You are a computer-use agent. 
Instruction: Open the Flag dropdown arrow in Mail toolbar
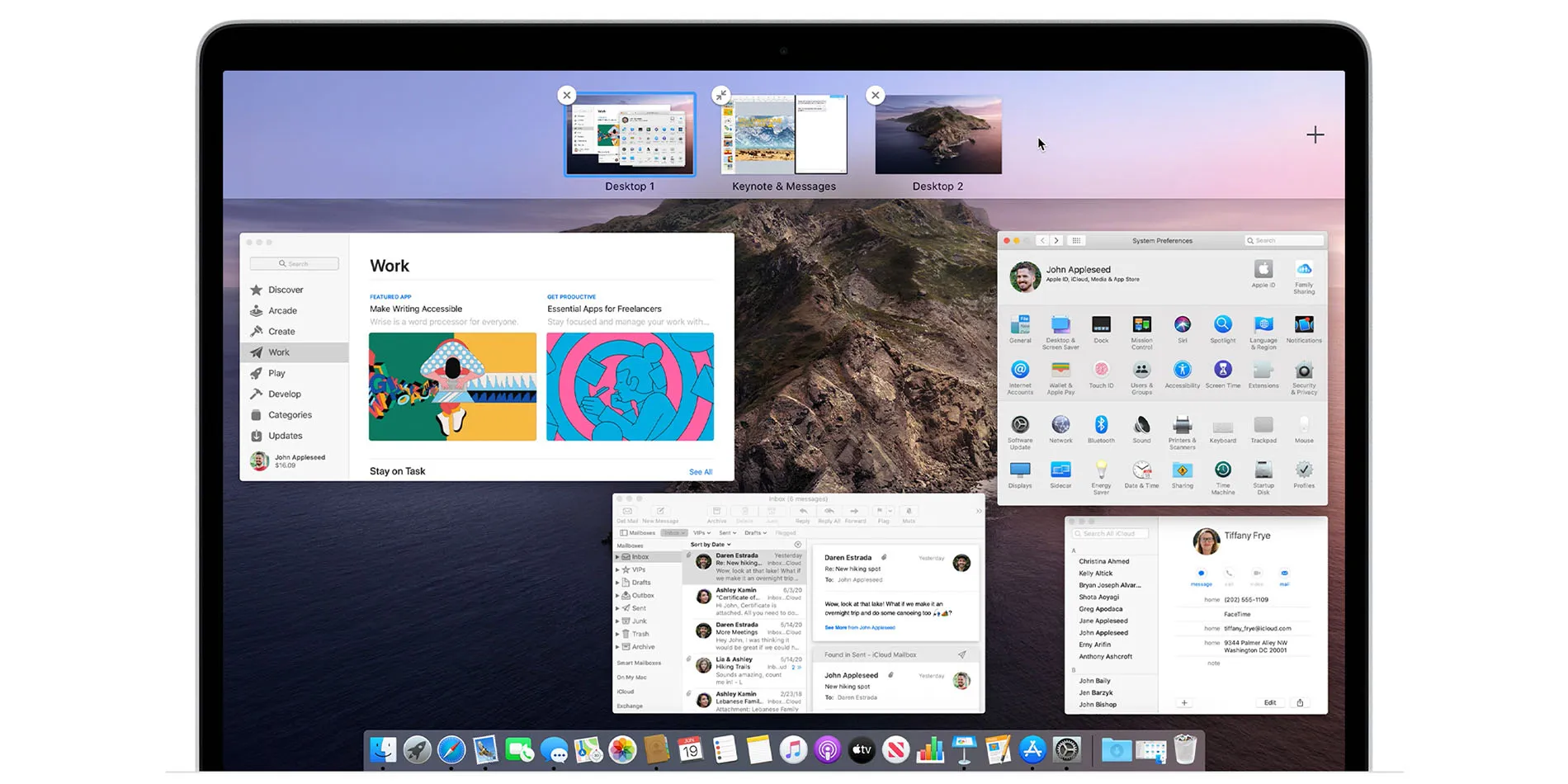click(x=890, y=512)
